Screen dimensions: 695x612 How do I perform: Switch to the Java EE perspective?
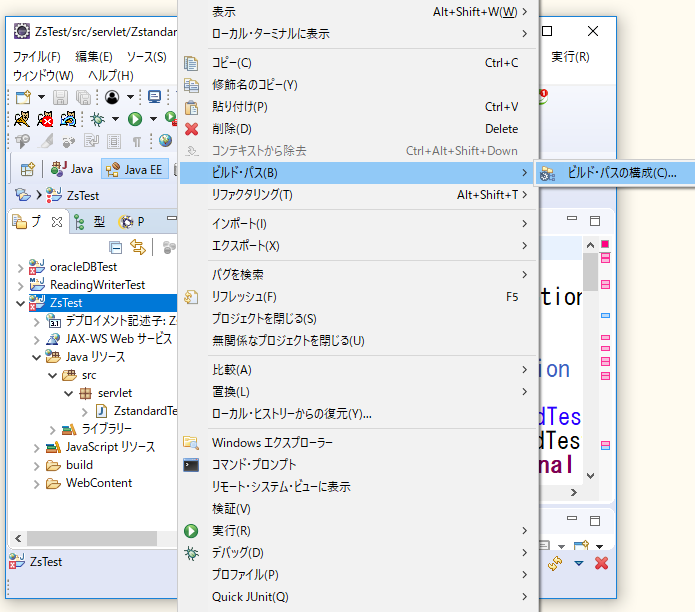point(135,169)
